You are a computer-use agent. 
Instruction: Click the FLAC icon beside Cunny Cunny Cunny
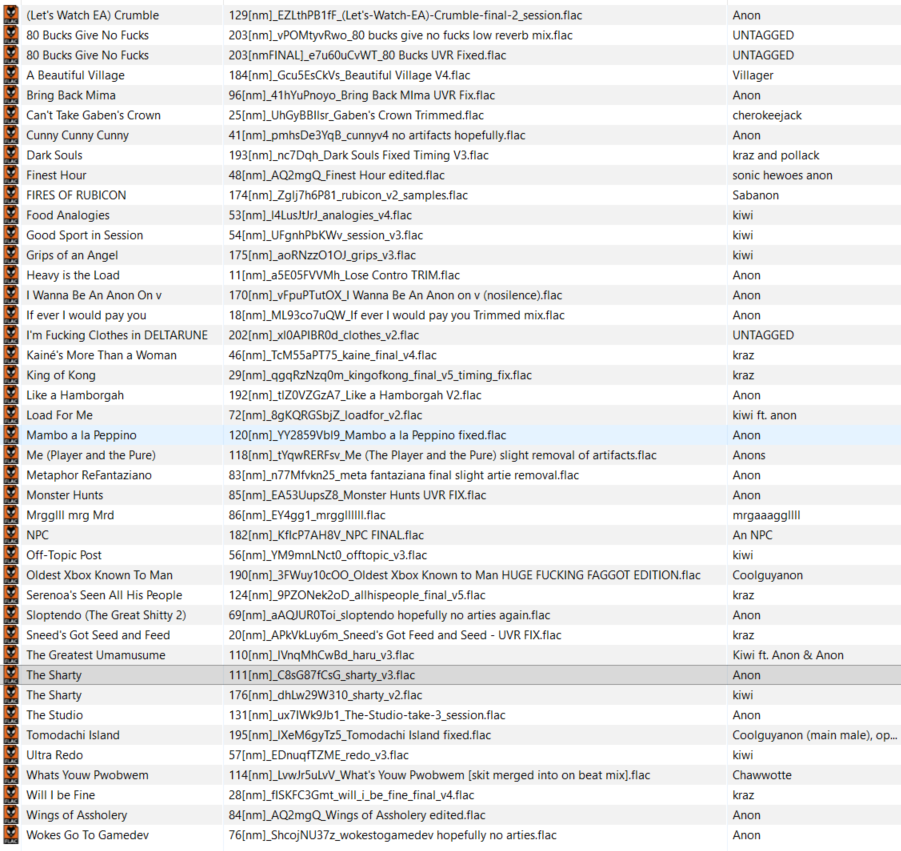tap(11, 135)
